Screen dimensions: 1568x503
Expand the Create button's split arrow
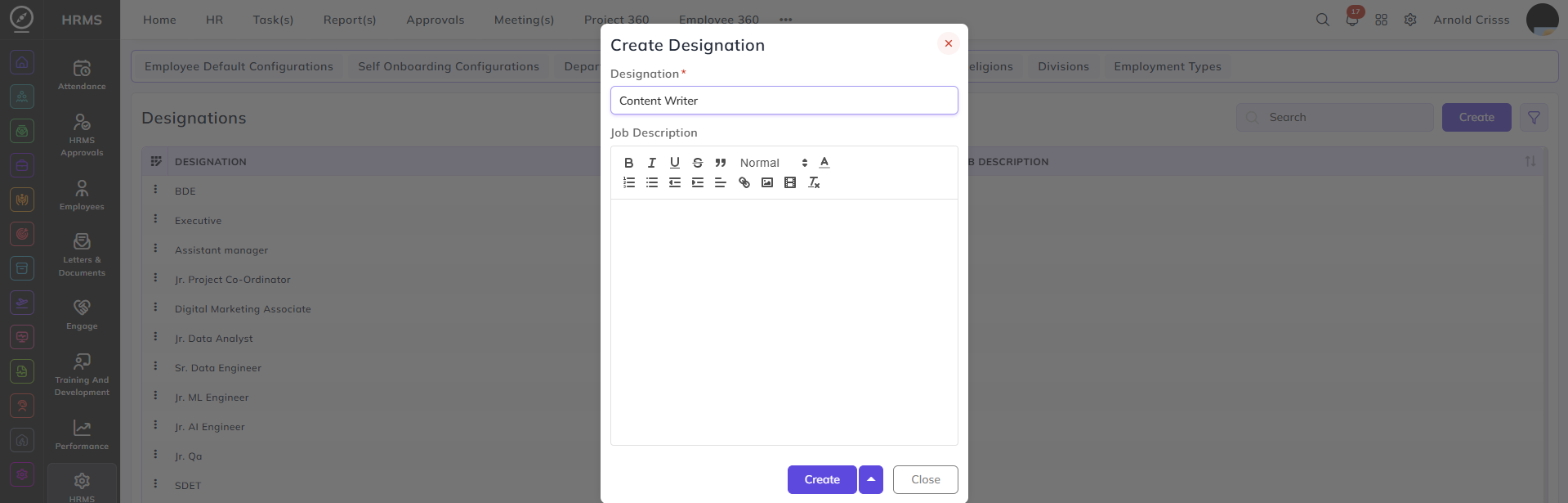pyautogui.click(x=871, y=479)
